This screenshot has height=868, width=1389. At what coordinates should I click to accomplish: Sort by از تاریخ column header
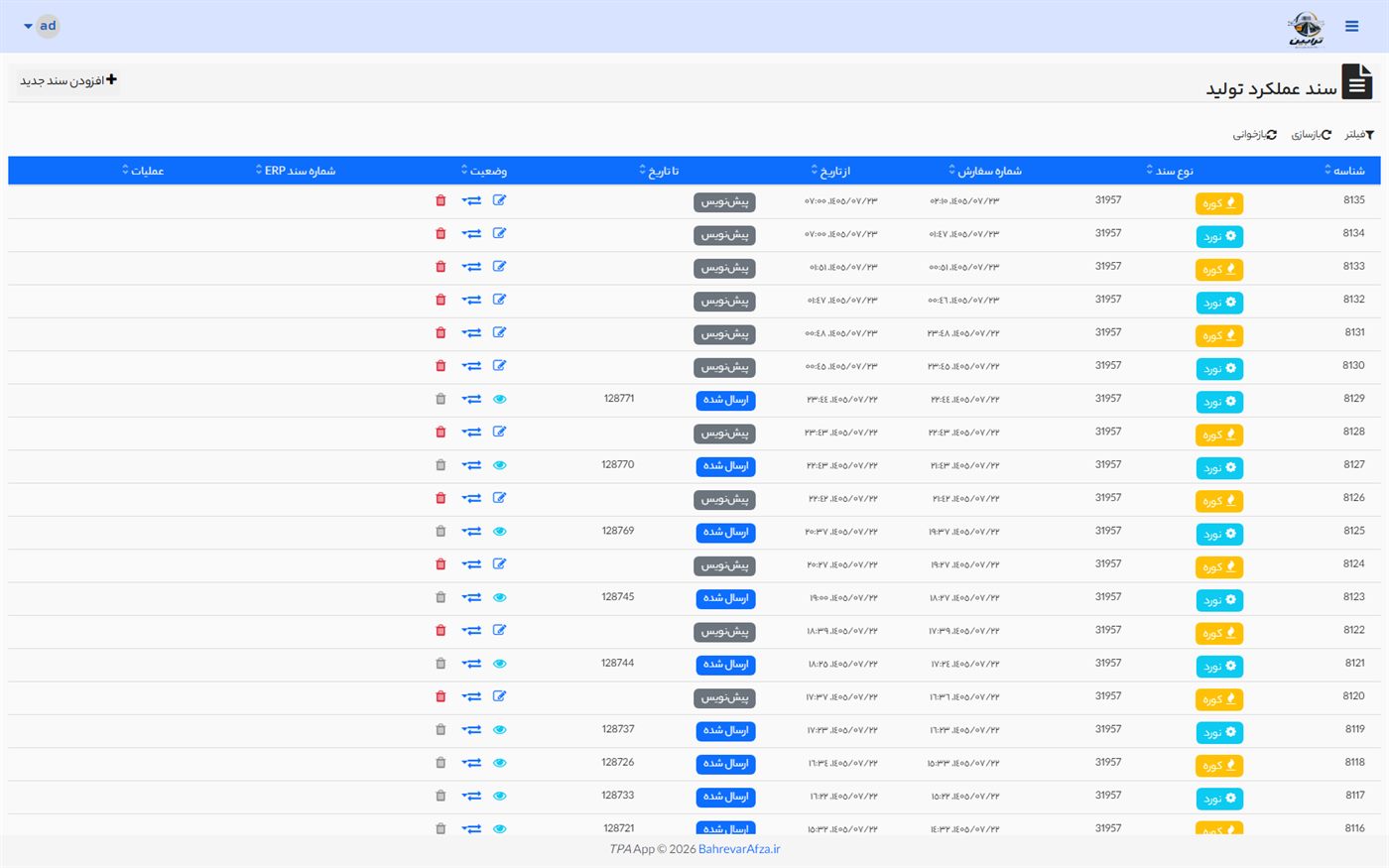(x=830, y=171)
